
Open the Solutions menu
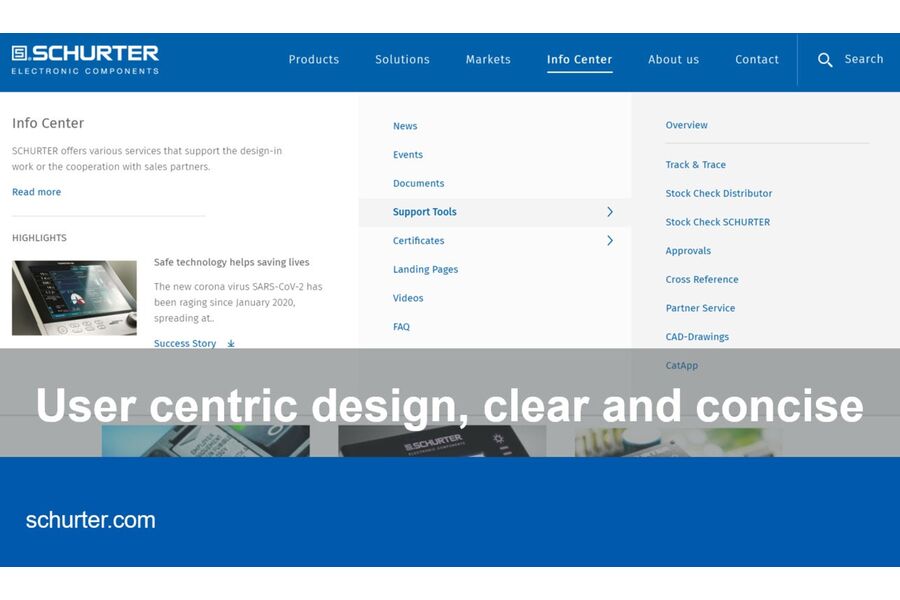(x=402, y=59)
